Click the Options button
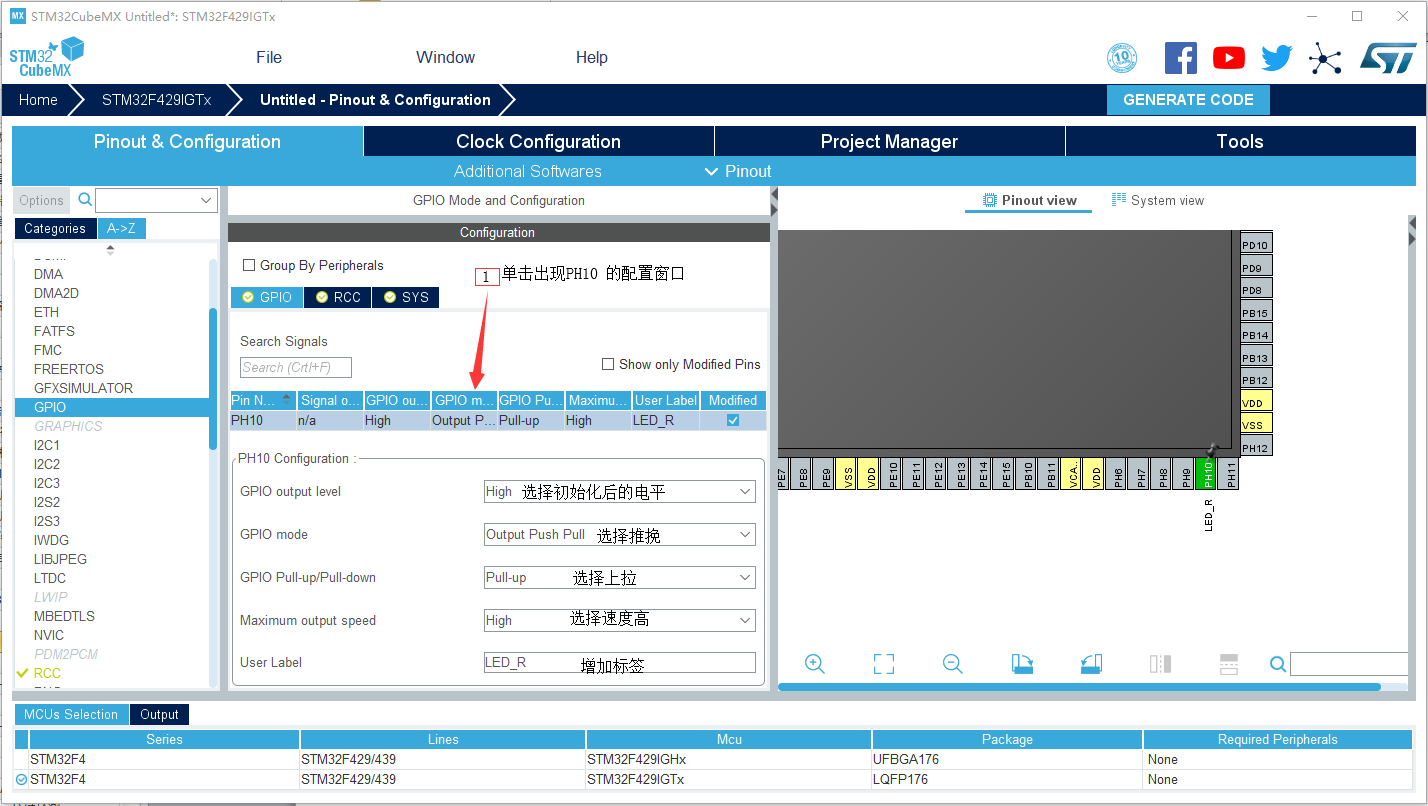Image resolution: width=1428 pixels, height=806 pixels. [42, 200]
